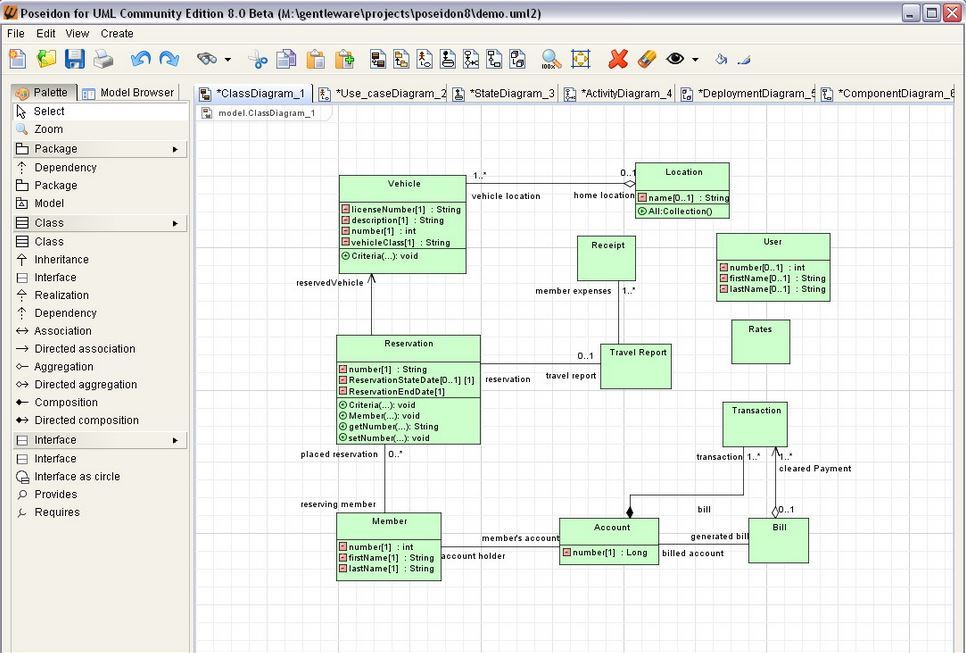
Task: Click the paint bucket fill color icon
Action: (x=720, y=59)
